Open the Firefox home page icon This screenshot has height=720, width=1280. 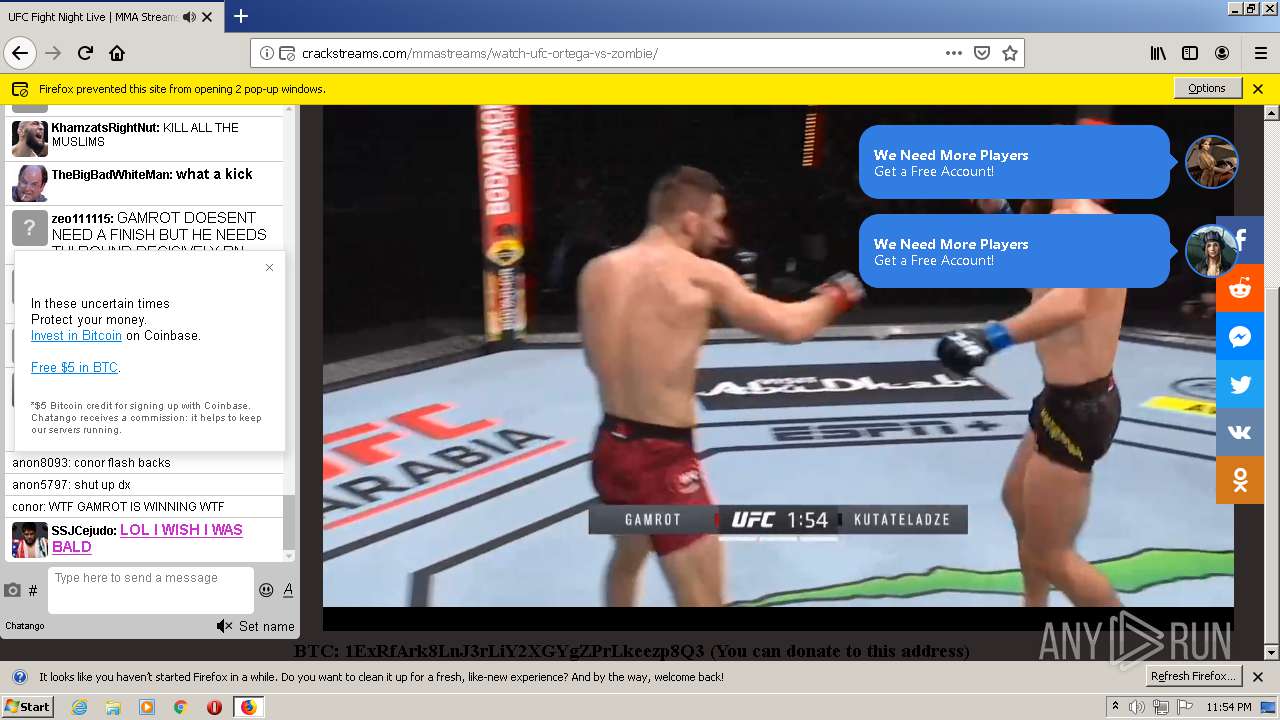pos(117,53)
